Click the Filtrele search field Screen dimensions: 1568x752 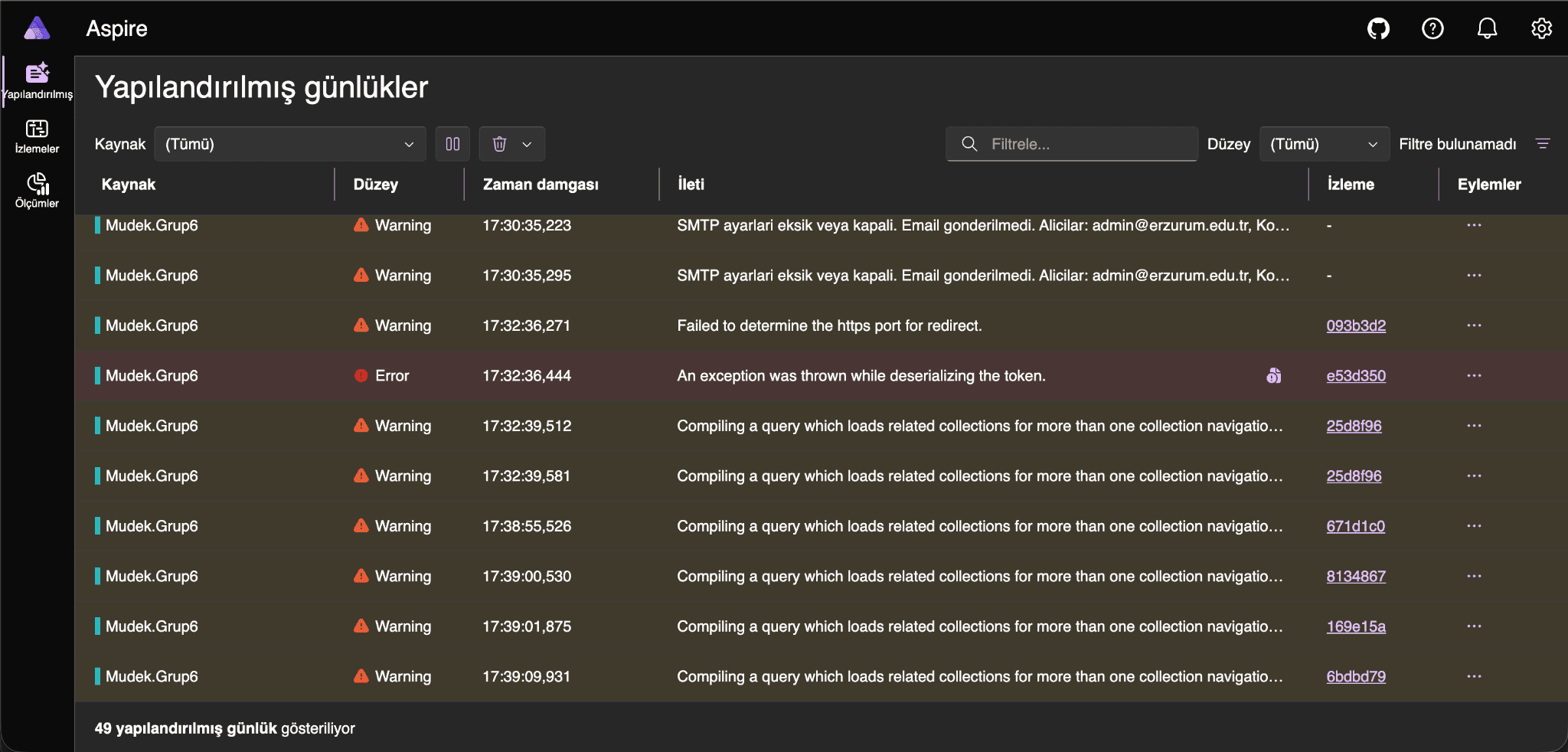coord(1072,144)
